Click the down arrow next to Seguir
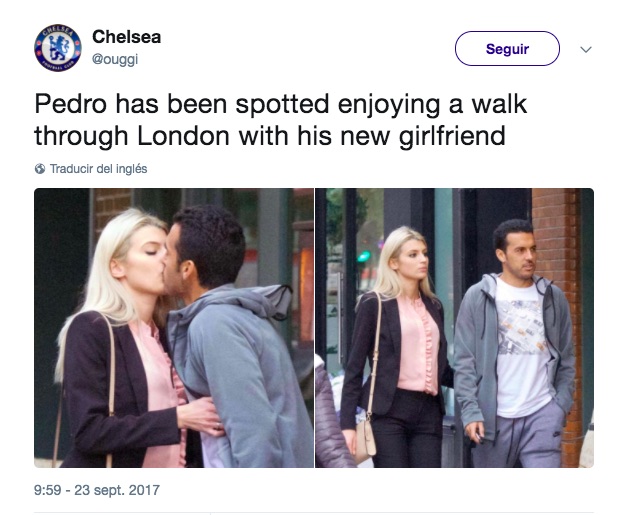626x515 pixels. pos(586,50)
